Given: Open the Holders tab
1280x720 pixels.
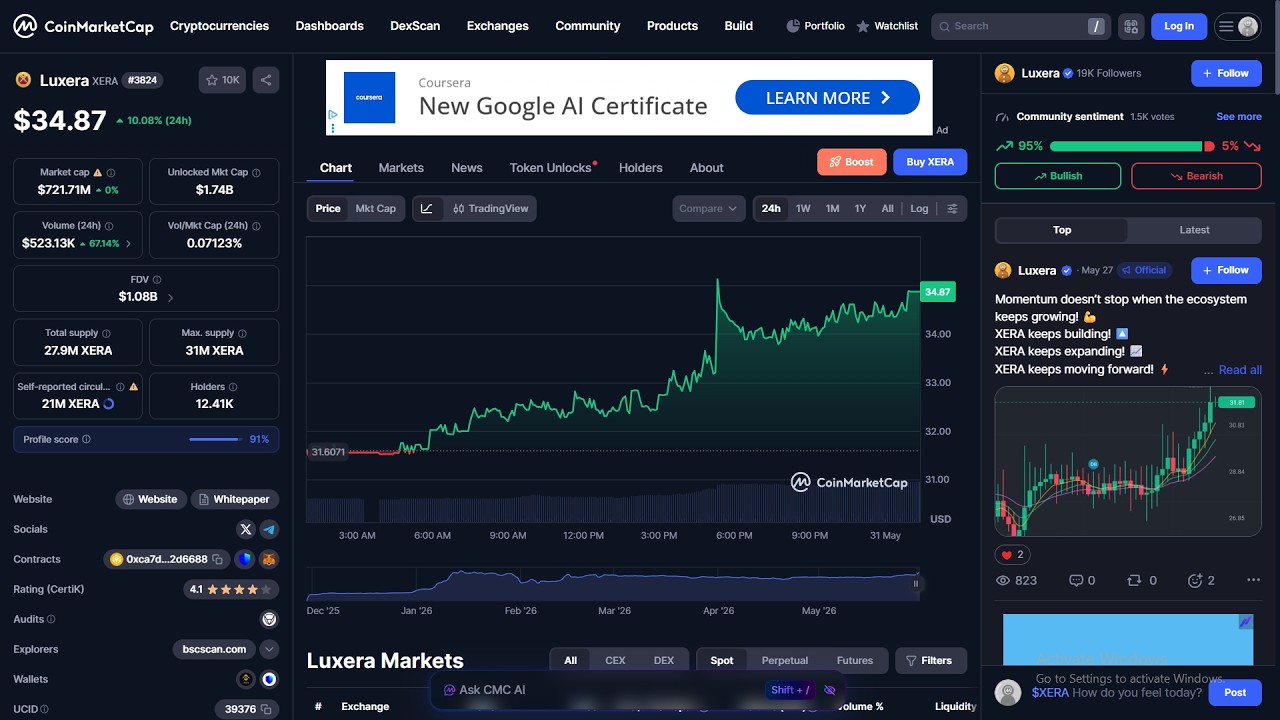Looking at the screenshot, I should coord(641,168).
